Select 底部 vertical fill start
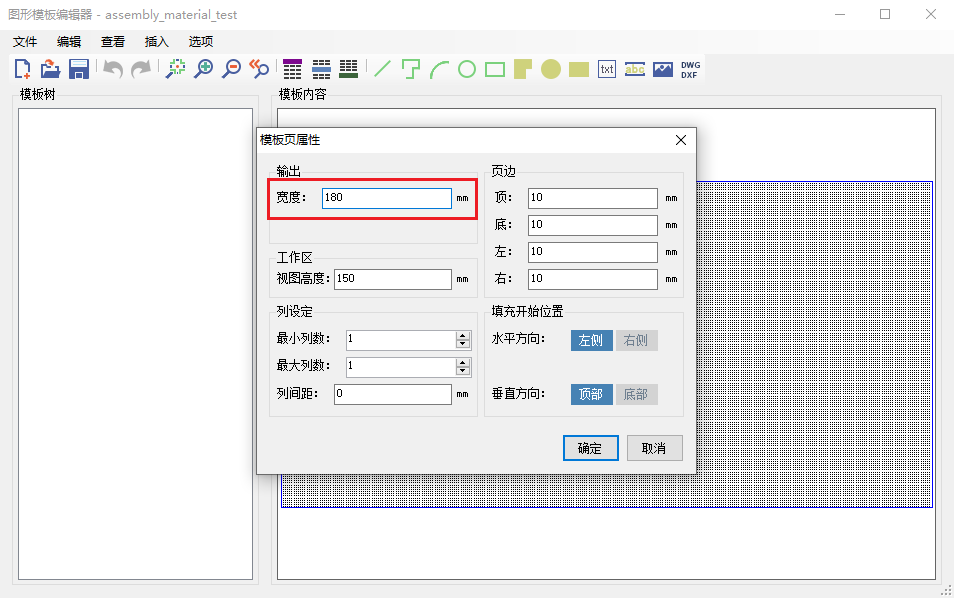The image size is (954, 598). (636, 394)
